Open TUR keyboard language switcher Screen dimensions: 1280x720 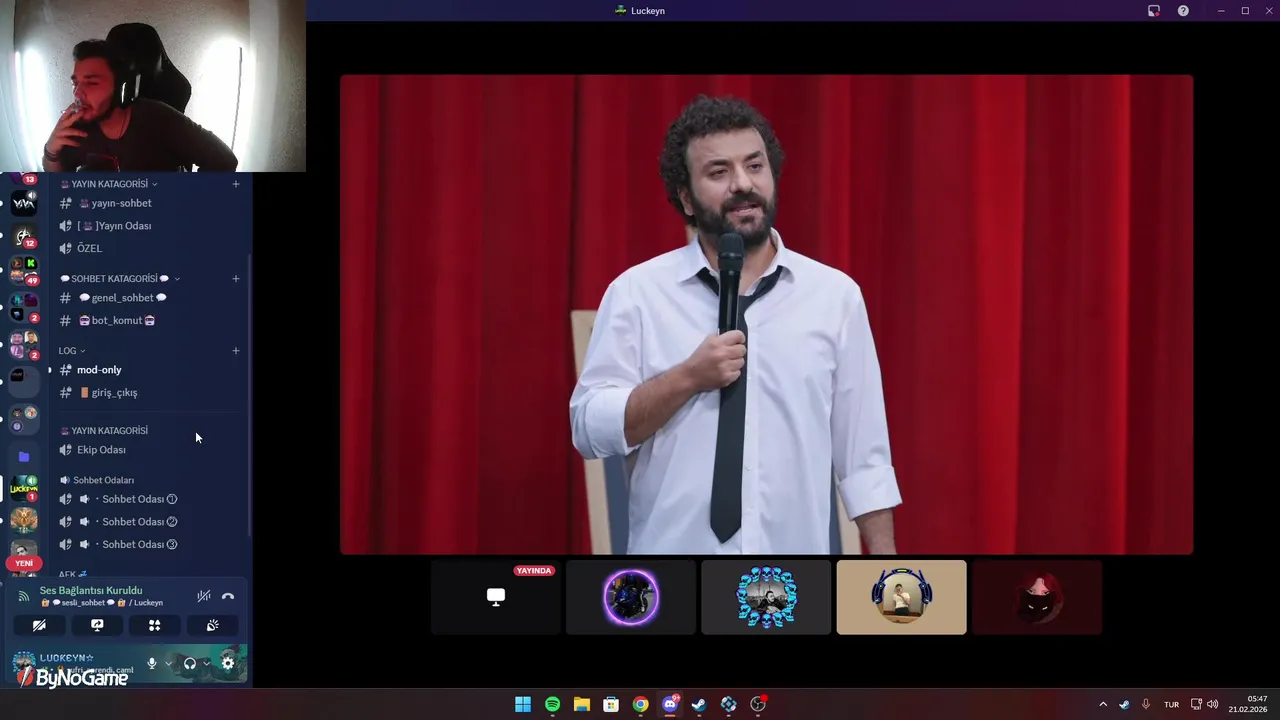[x=1171, y=704]
